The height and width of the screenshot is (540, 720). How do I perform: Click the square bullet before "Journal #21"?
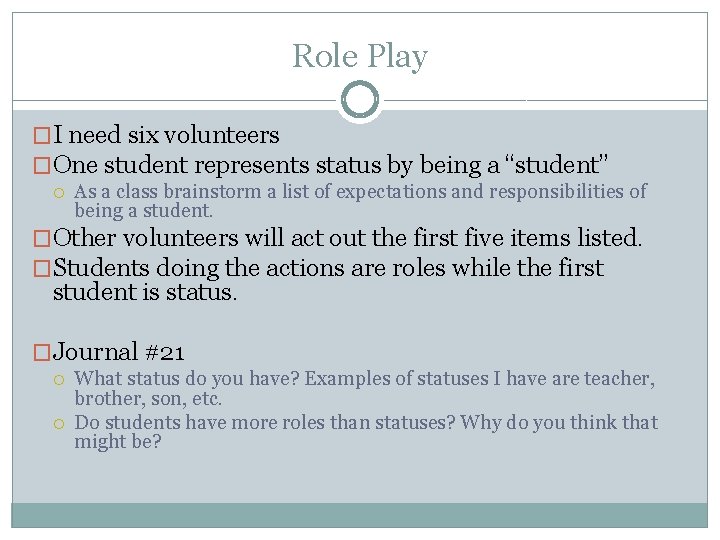tap(42, 352)
